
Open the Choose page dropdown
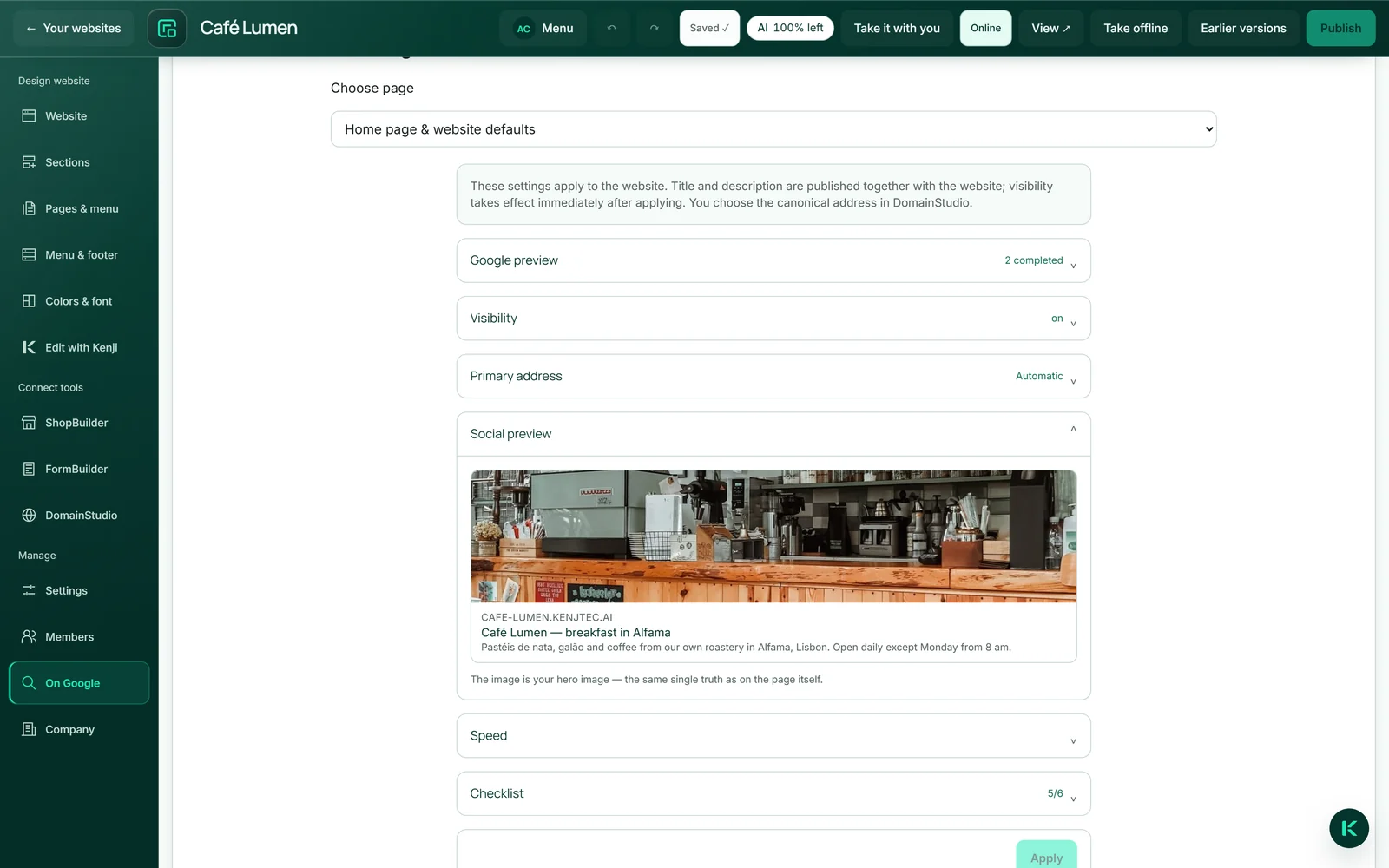[x=773, y=129]
